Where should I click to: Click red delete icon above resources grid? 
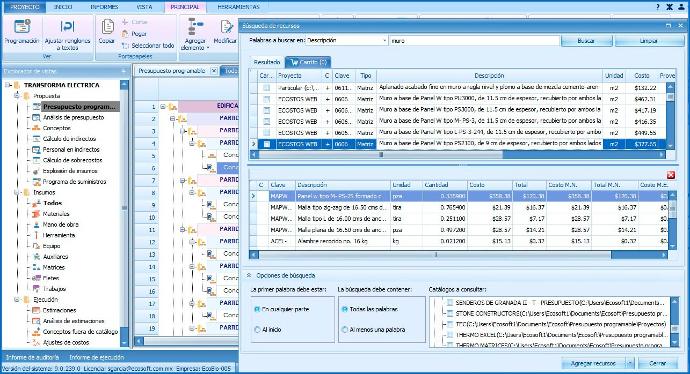click(671, 175)
